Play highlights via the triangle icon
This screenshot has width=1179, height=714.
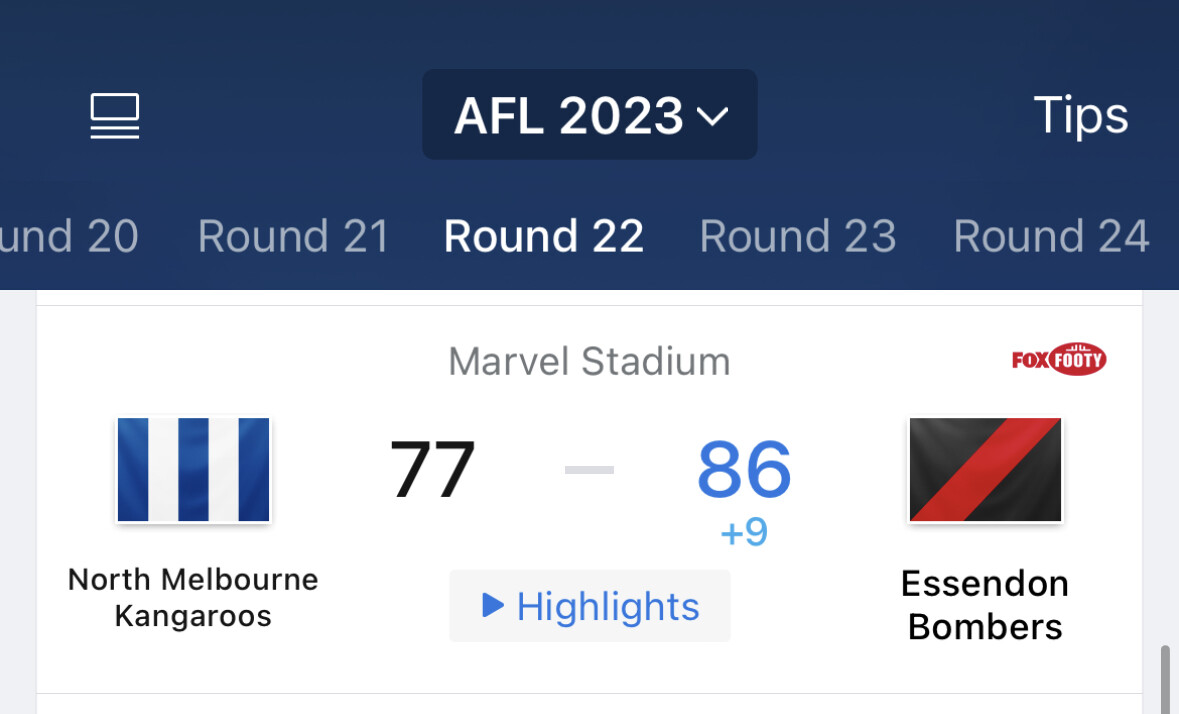click(x=493, y=605)
